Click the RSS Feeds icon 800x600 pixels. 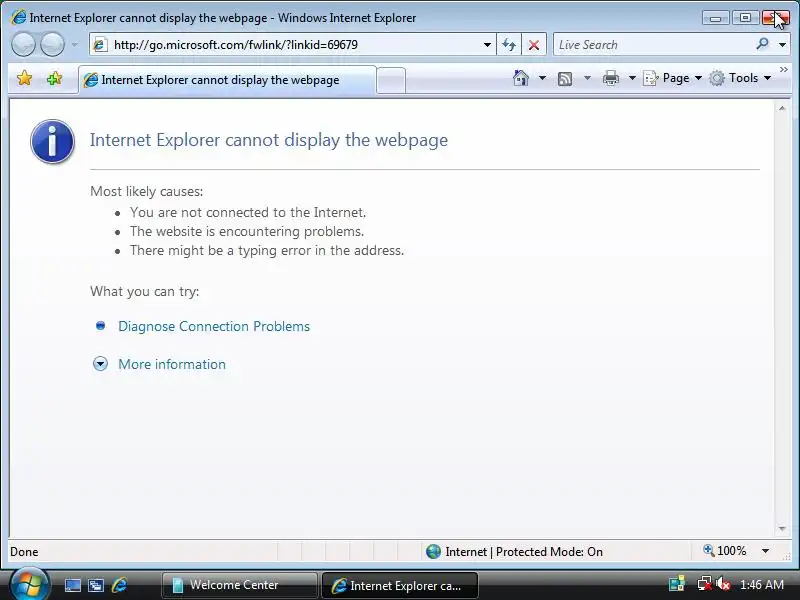565,79
